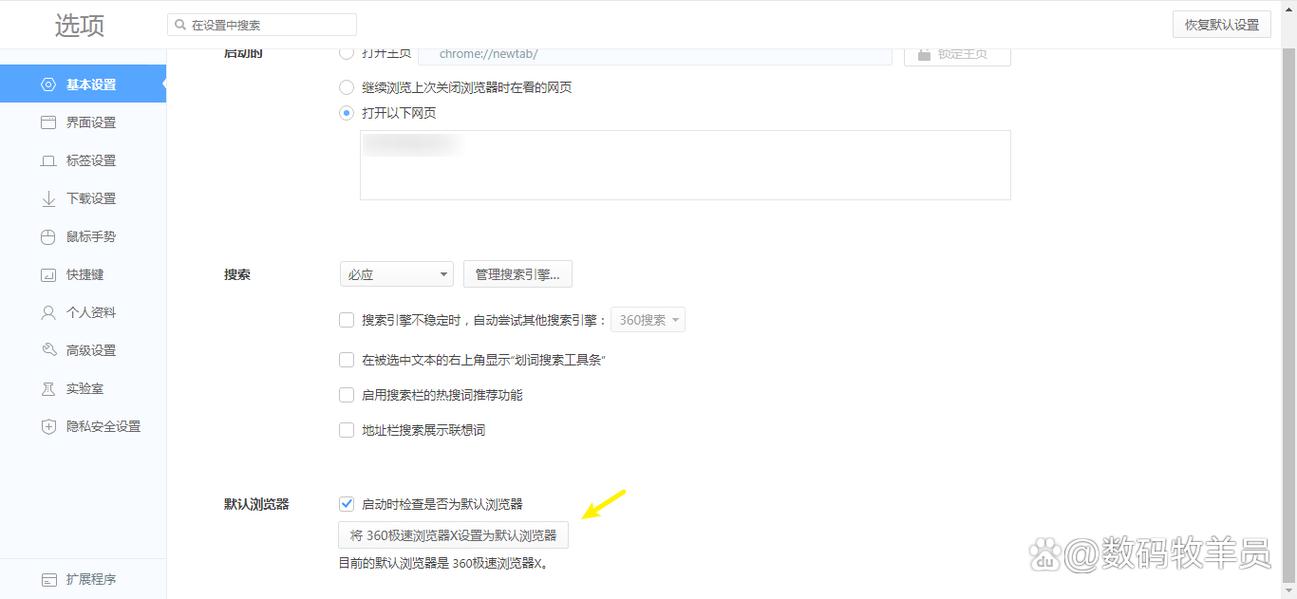Open the 必应 search engine dropdown
This screenshot has height=599, width=1297.
[x=396, y=272]
